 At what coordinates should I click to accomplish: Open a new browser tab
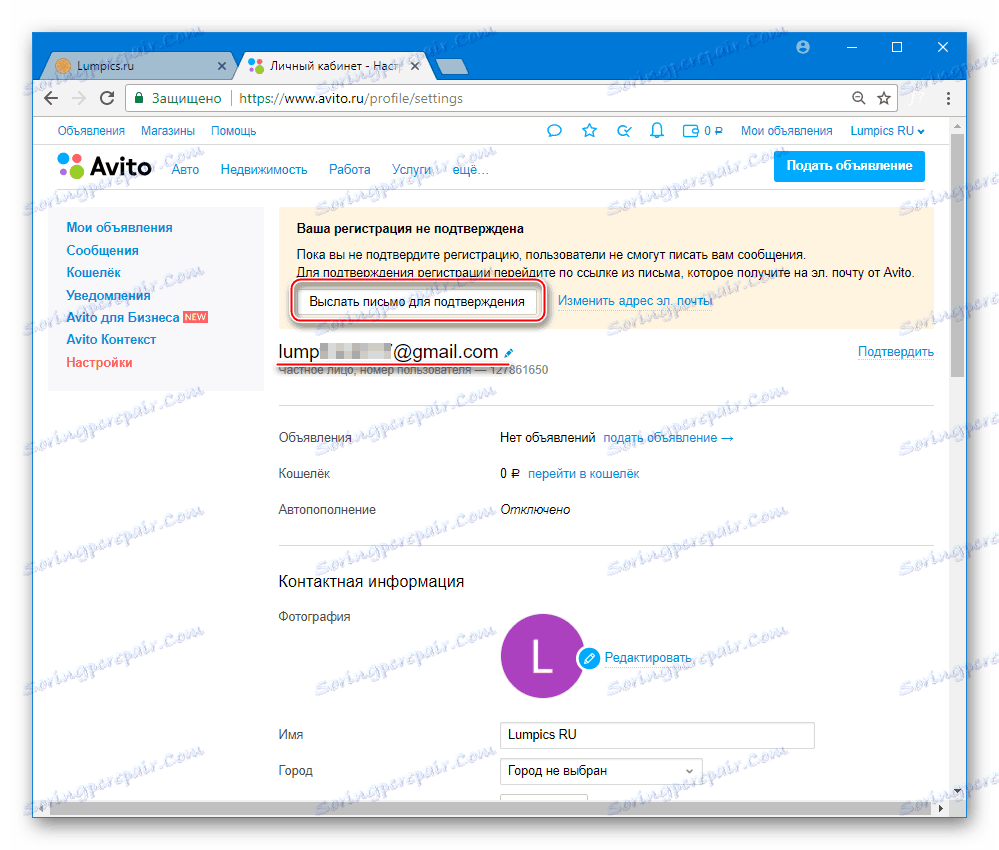click(452, 66)
